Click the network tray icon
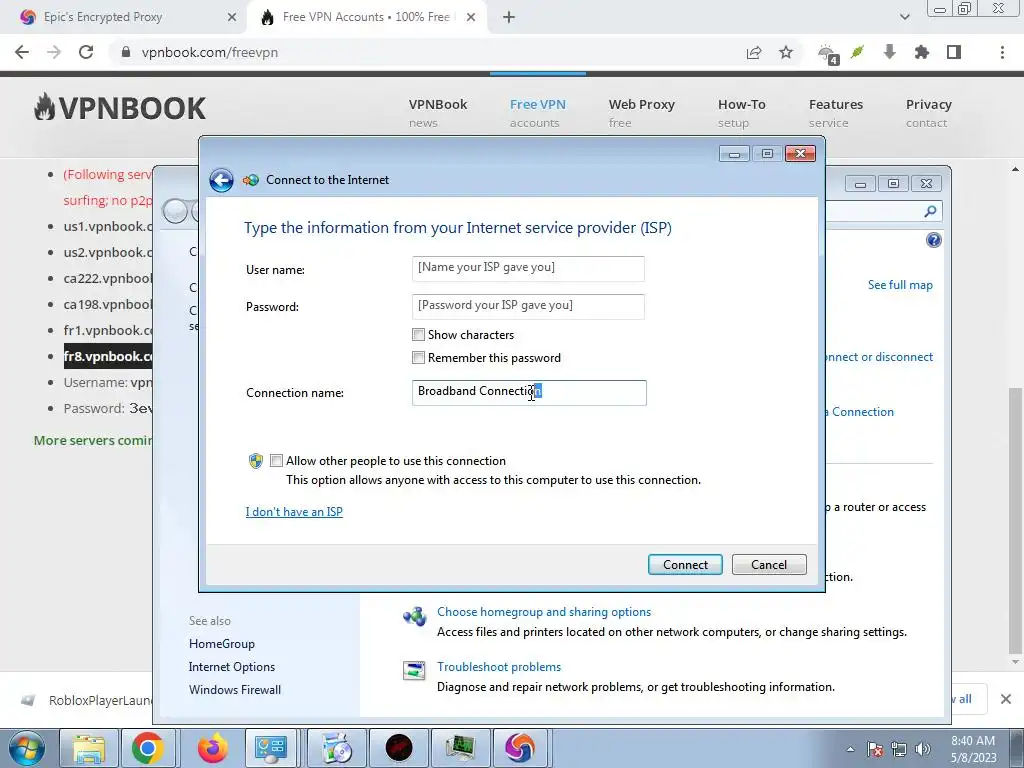The height and width of the screenshot is (768, 1024). (899, 750)
